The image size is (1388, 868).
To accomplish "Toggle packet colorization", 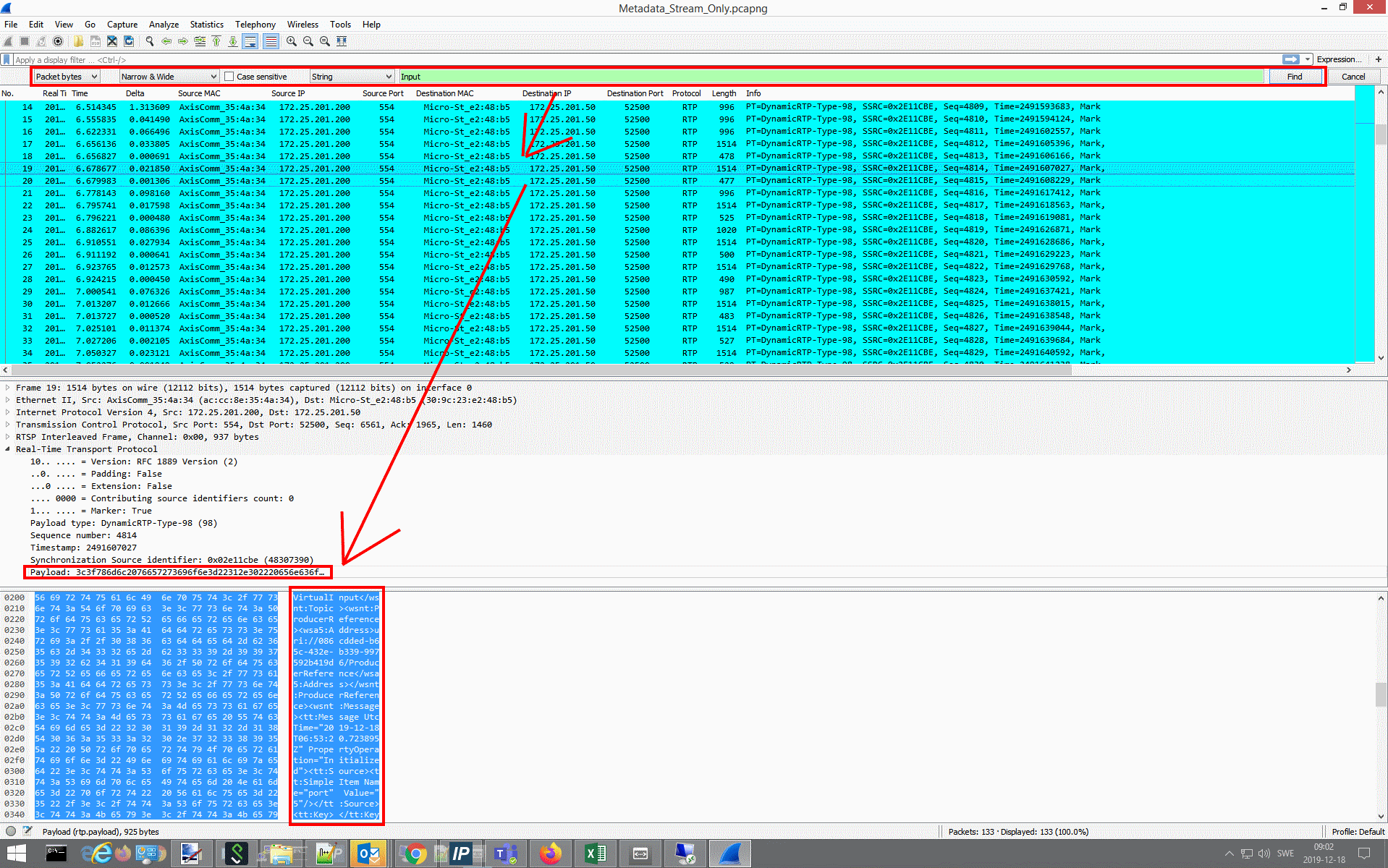I will click(271, 41).
